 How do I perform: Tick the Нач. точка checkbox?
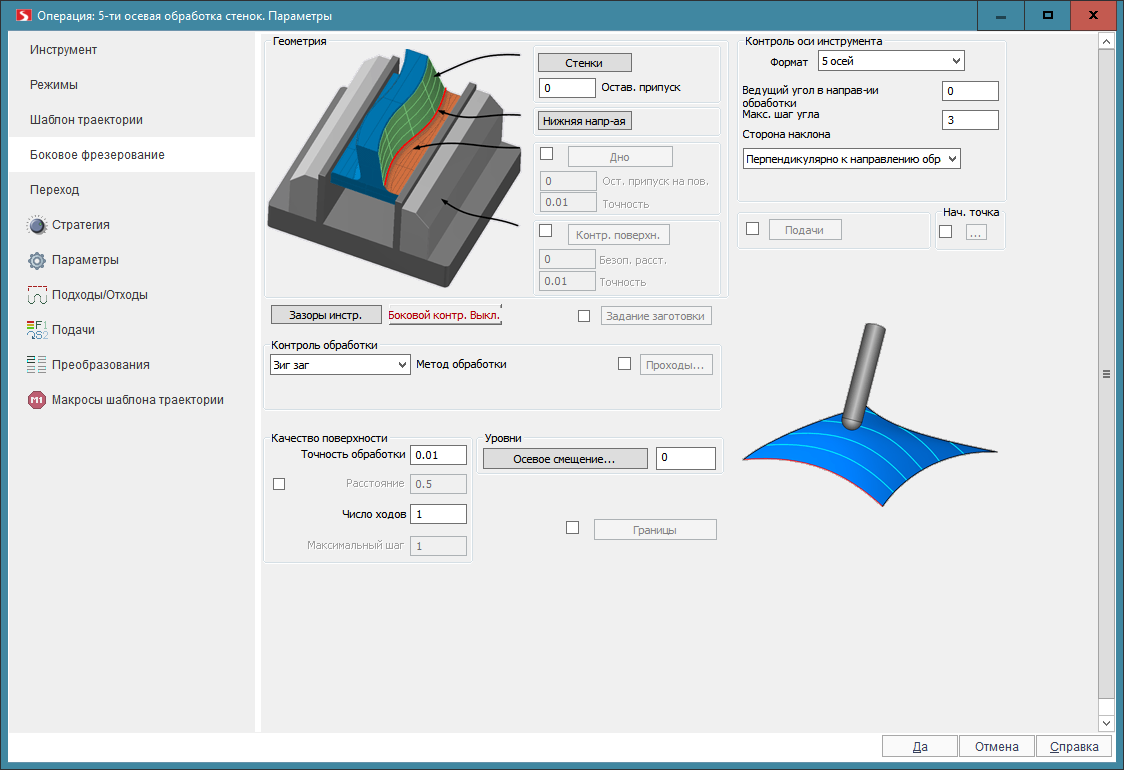point(946,232)
